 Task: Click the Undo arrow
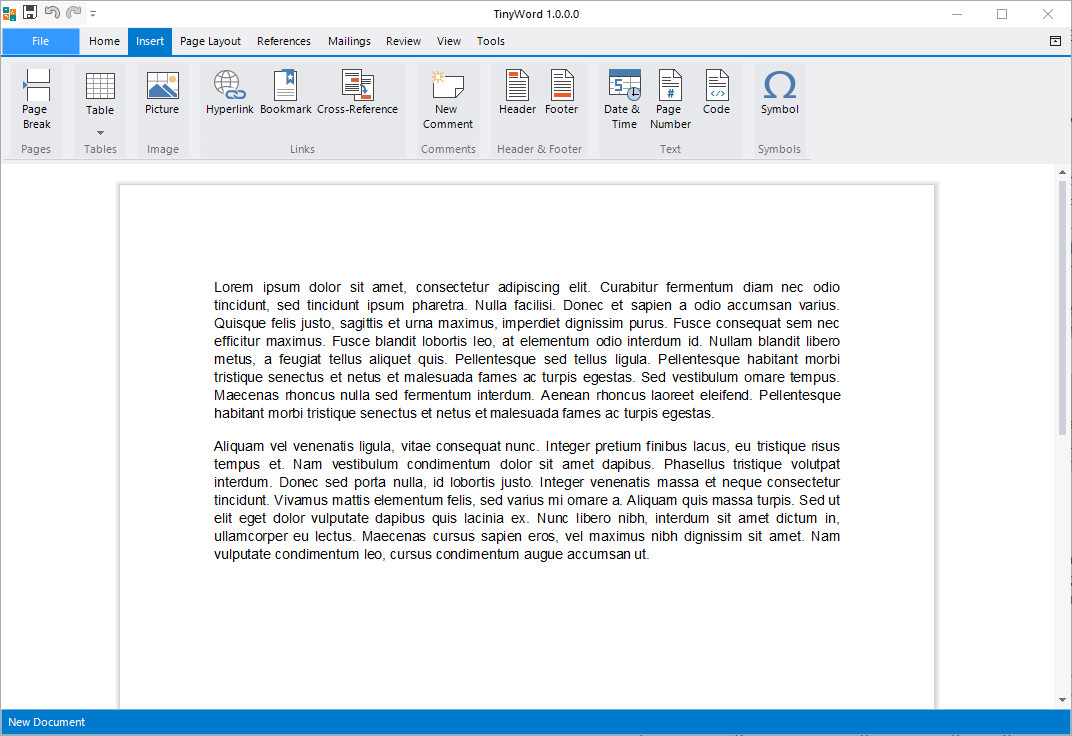pyautogui.click(x=52, y=12)
